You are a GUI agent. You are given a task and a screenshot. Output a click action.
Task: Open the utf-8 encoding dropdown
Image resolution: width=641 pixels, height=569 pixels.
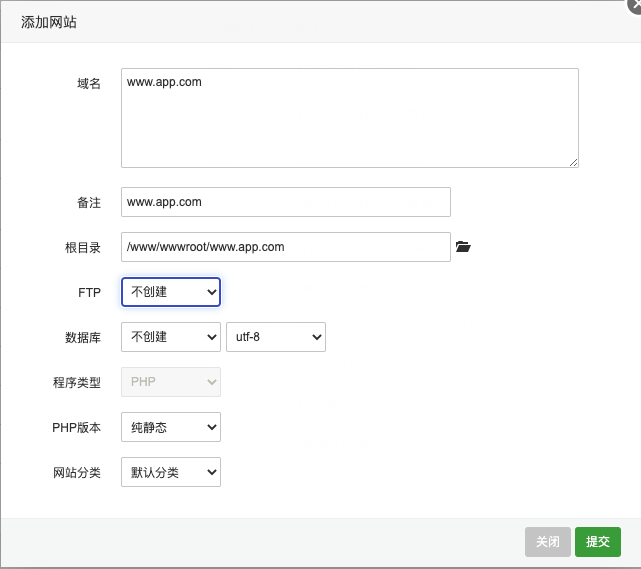click(276, 338)
